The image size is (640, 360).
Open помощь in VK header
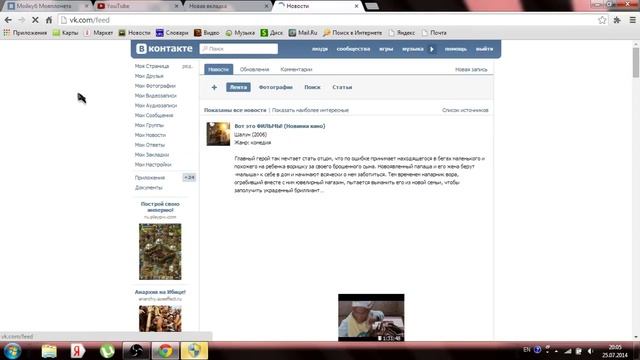[456, 49]
